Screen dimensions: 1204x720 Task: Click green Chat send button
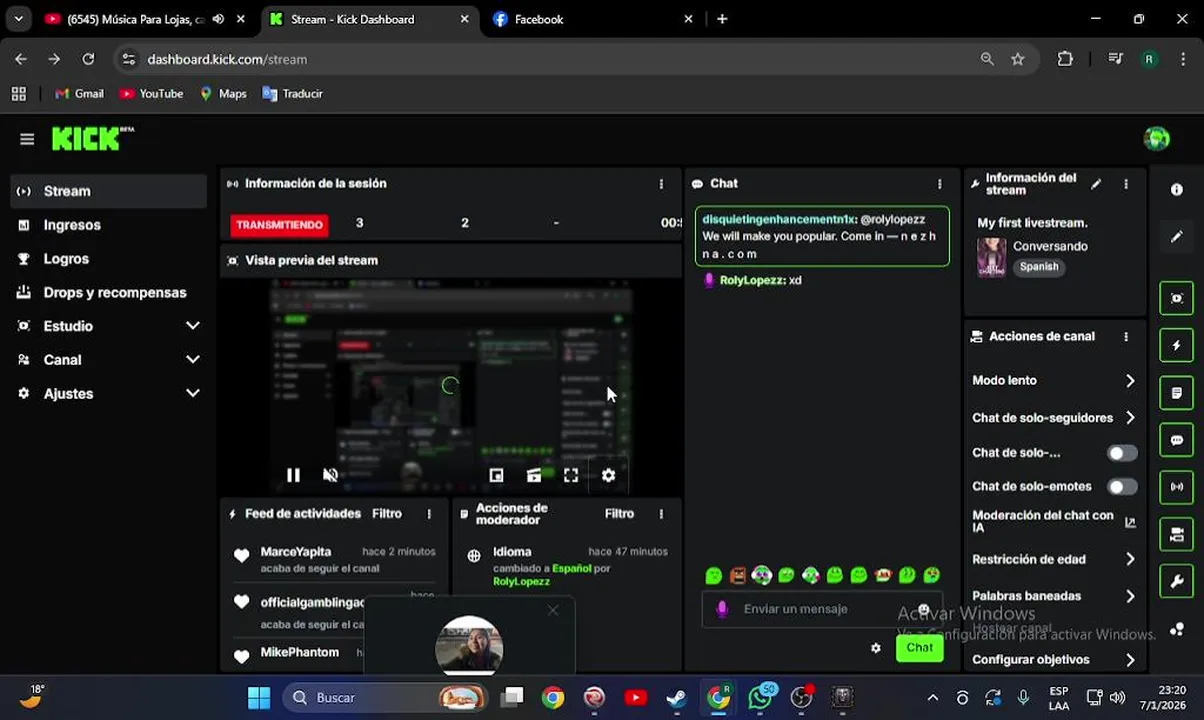(x=919, y=648)
